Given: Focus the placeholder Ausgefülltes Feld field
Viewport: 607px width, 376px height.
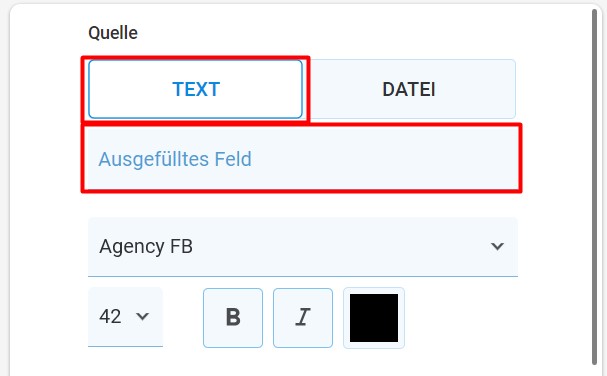Looking at the screenshot, I should 301,158.
